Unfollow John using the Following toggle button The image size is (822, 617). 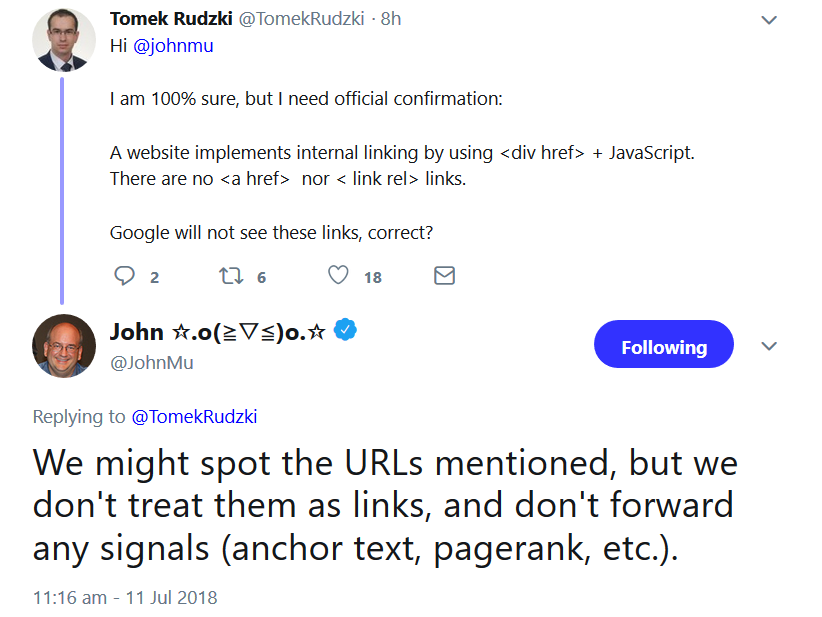663,344
